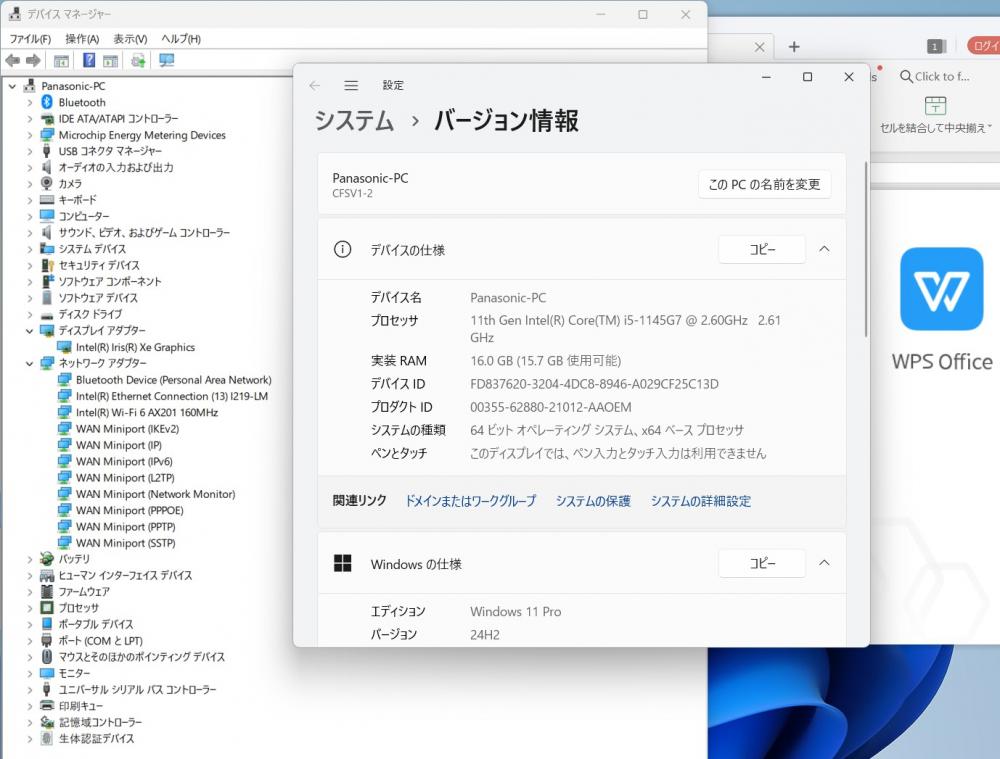Click the Forward arrow in Device Manager toolbar

click(x=33, y=61)
